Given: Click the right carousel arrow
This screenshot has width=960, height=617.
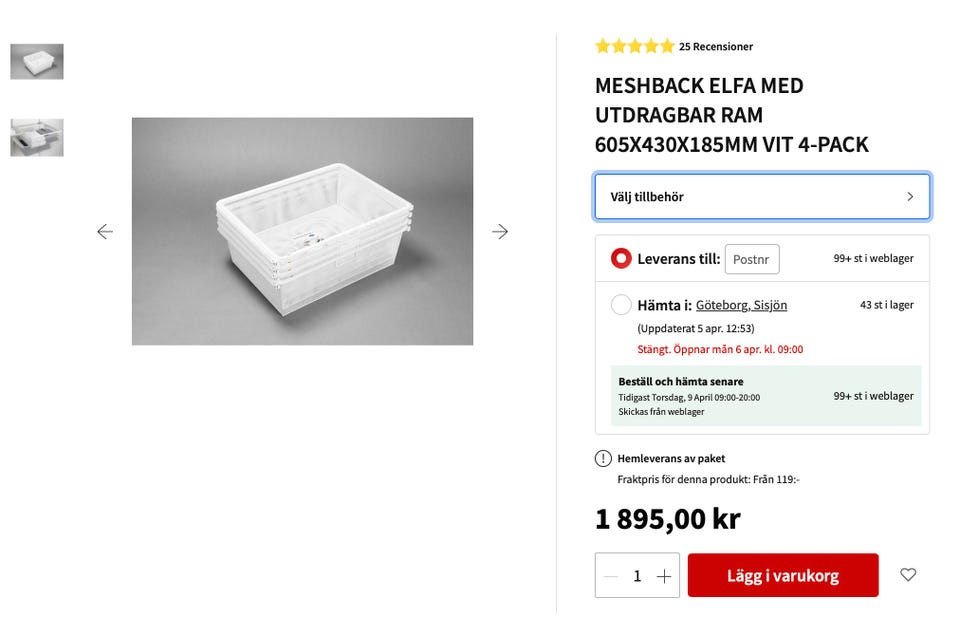Looking at the screenshot, I should tap(501, 231).
